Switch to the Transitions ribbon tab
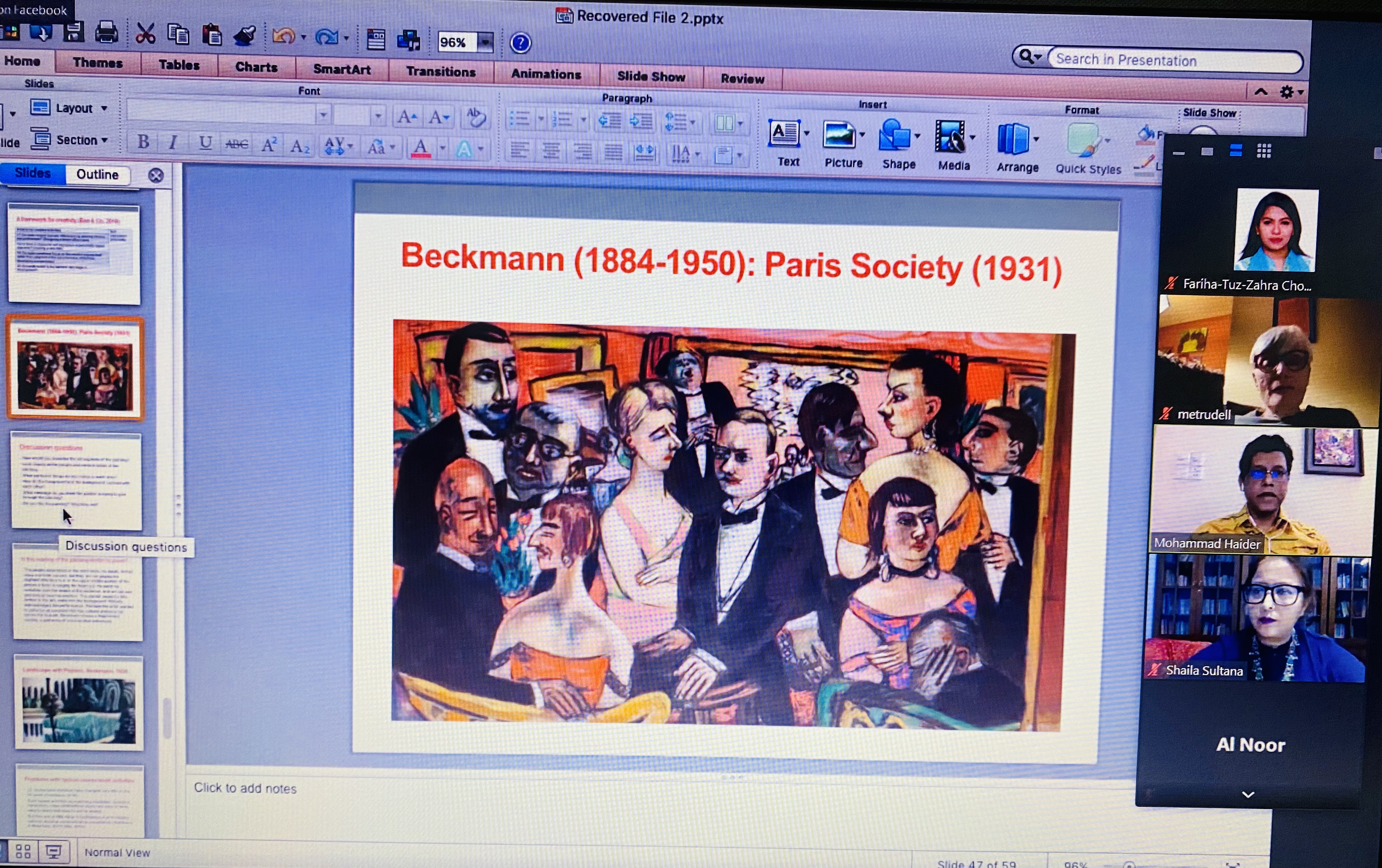 [x=441, y=72]
